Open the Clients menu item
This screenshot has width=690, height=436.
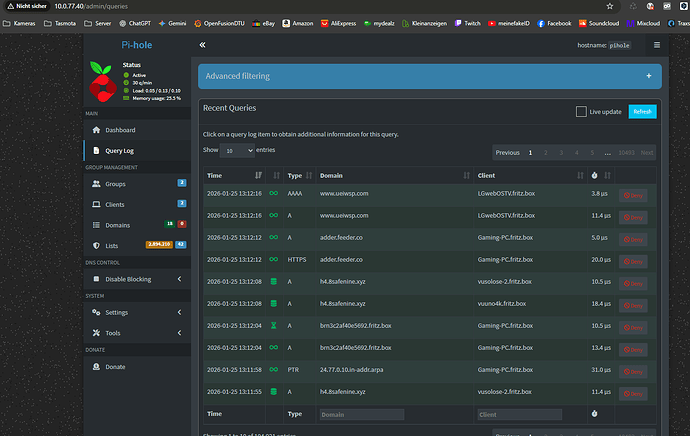click(137, 205)
